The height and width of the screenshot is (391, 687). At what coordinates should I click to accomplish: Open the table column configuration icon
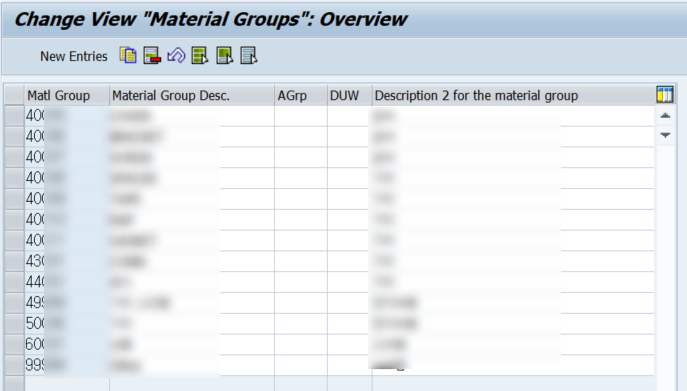(665, 95)
